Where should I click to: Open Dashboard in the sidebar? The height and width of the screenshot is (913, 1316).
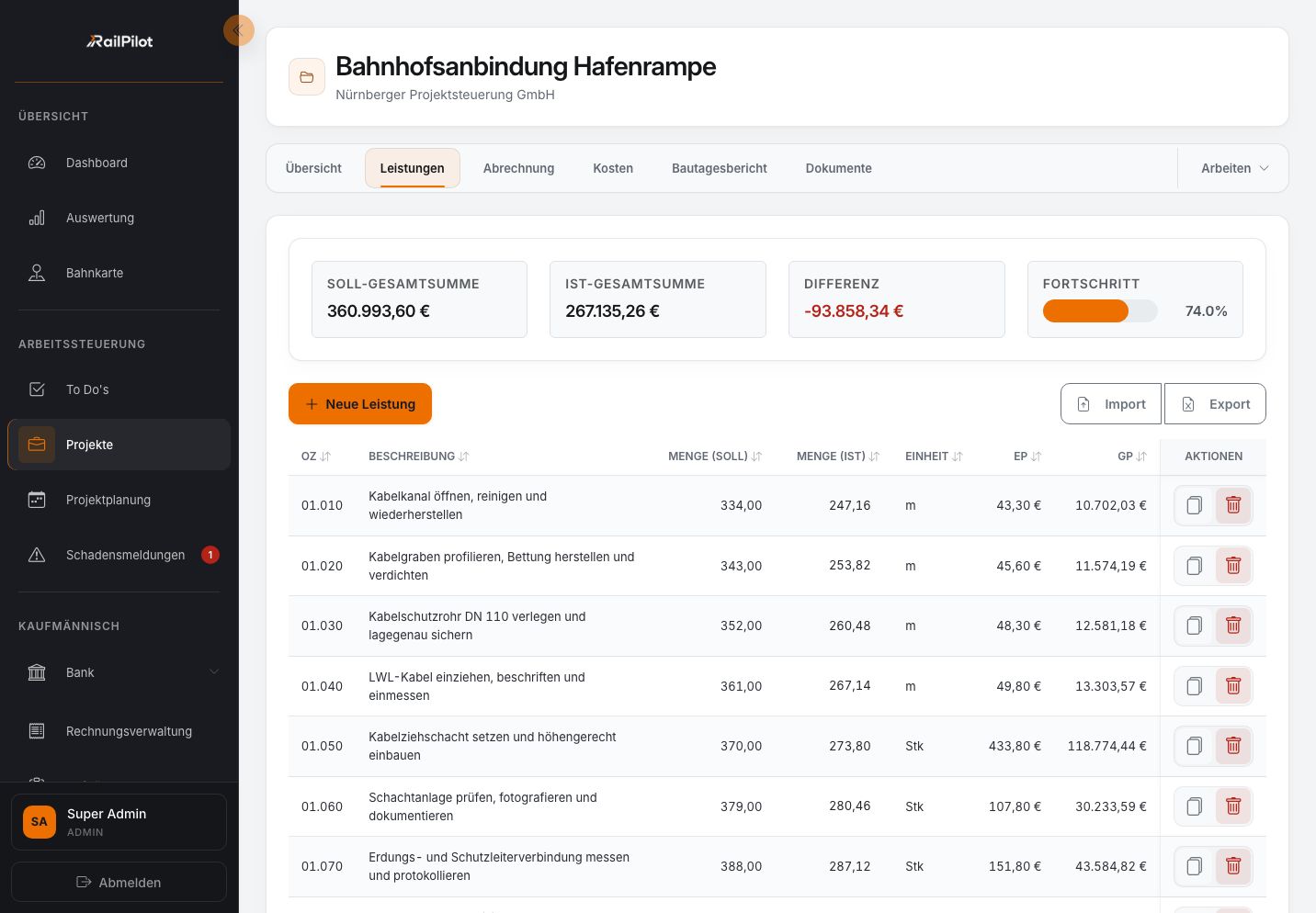[119, 163]
